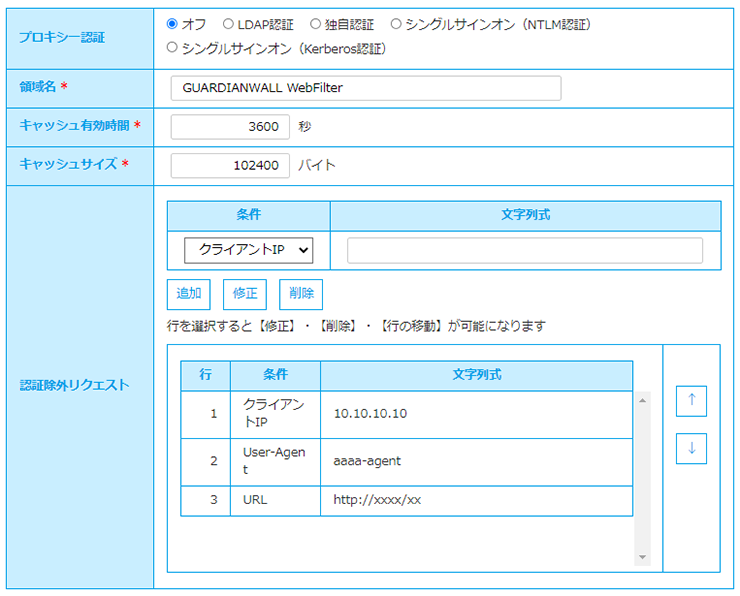Select row 1 with 10.10.10.10

tap(406, 414)
